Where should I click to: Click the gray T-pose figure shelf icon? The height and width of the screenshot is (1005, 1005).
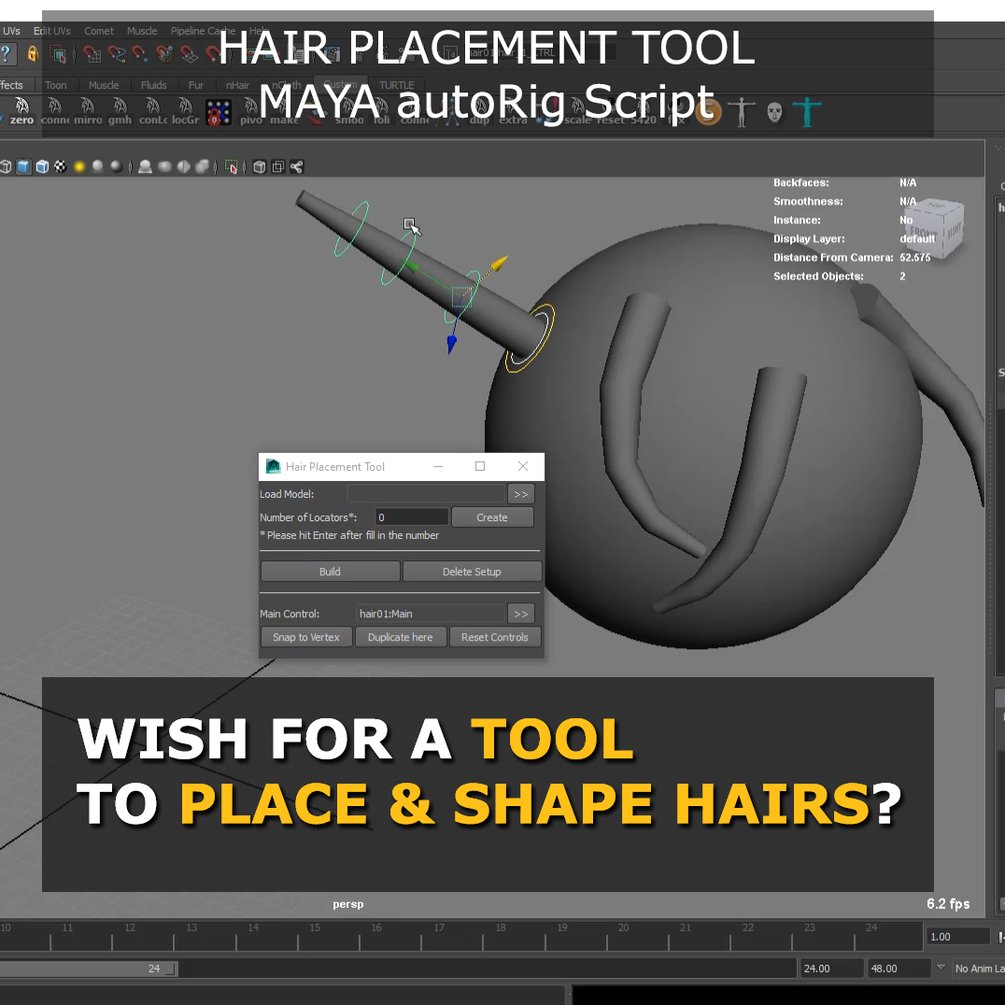(x=742, y=113)
